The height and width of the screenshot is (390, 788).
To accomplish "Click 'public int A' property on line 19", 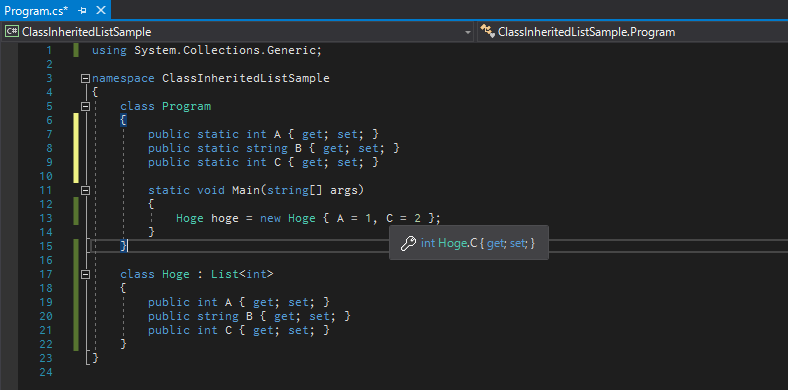I will pos(189,303).
